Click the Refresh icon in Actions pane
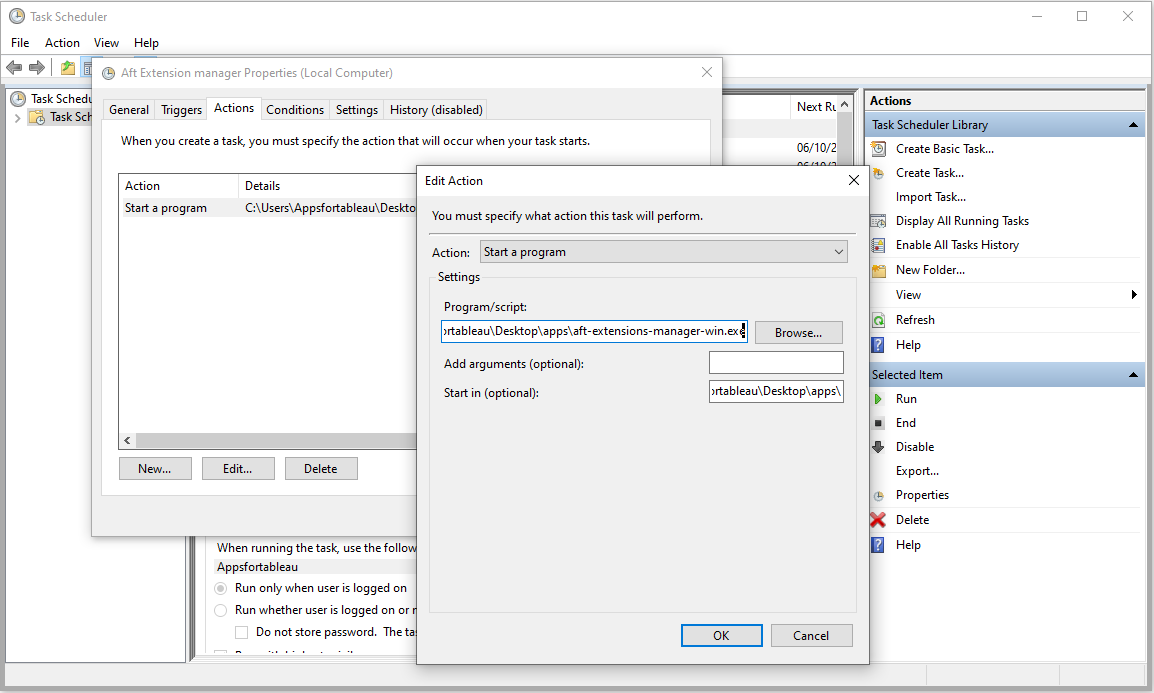 coord(878,320)
